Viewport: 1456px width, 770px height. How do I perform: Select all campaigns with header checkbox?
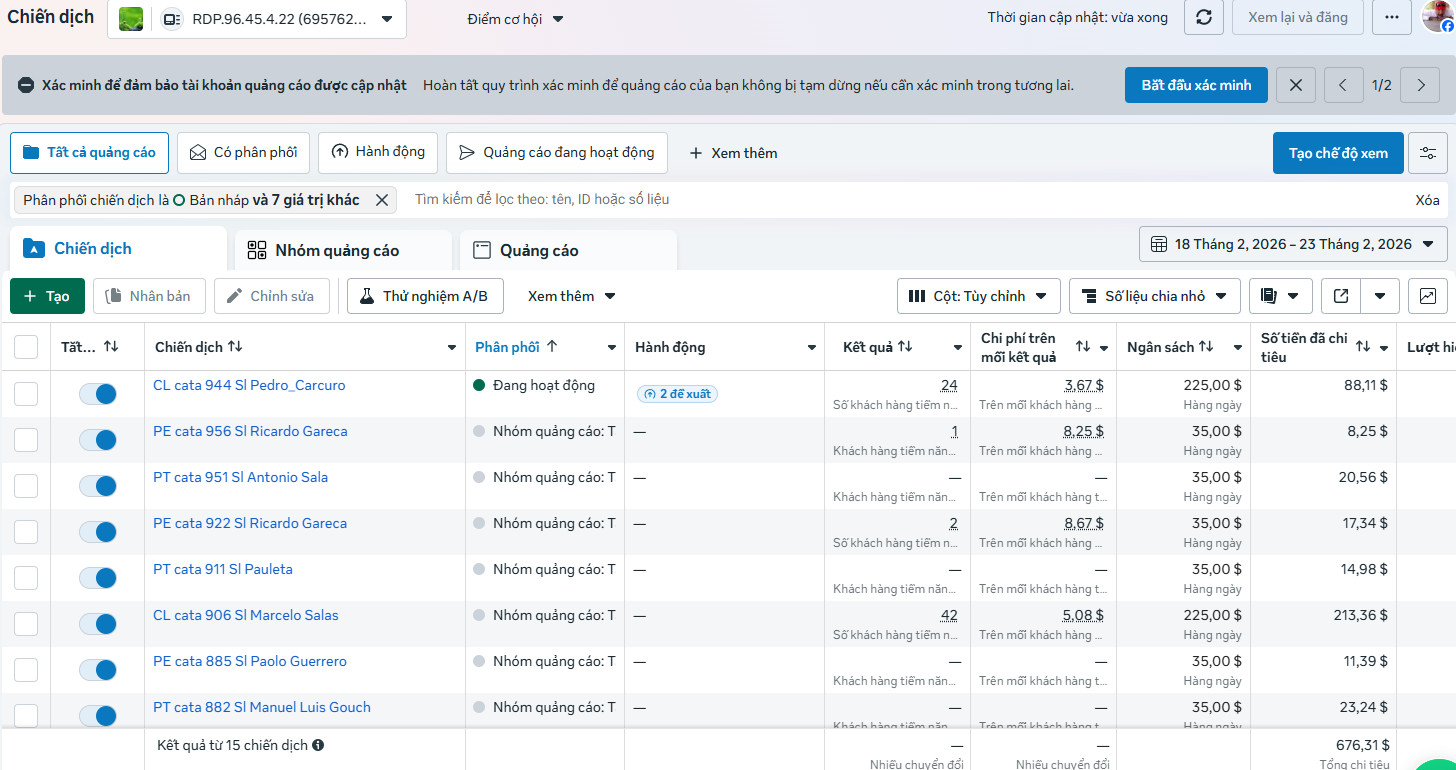[26, 347]
